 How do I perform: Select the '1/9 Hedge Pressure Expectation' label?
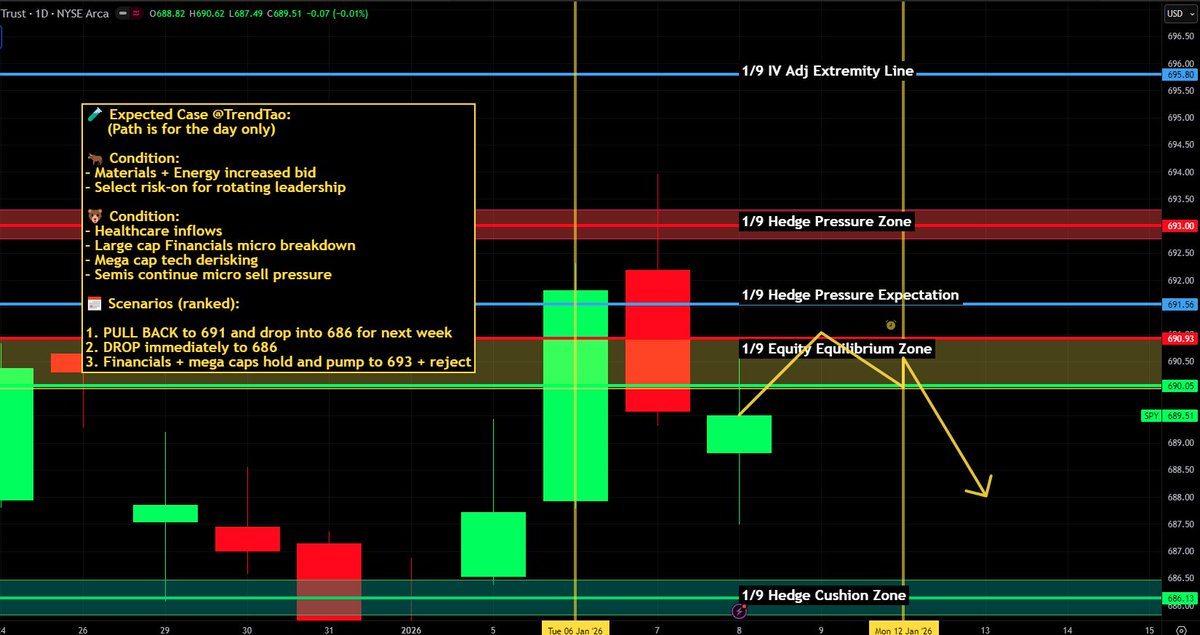850,295
